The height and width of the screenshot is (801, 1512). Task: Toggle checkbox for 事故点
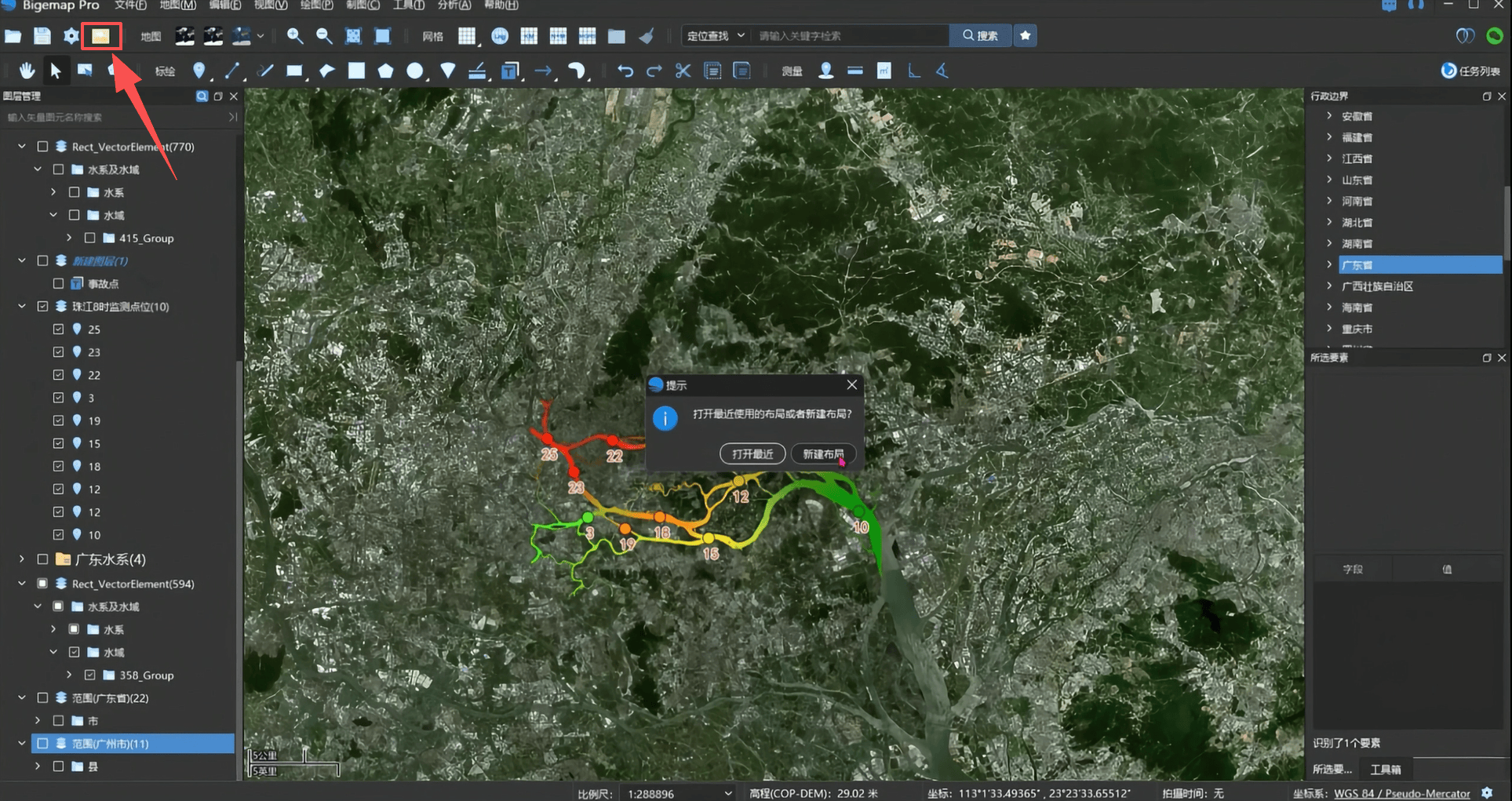[x=58, y=283]
